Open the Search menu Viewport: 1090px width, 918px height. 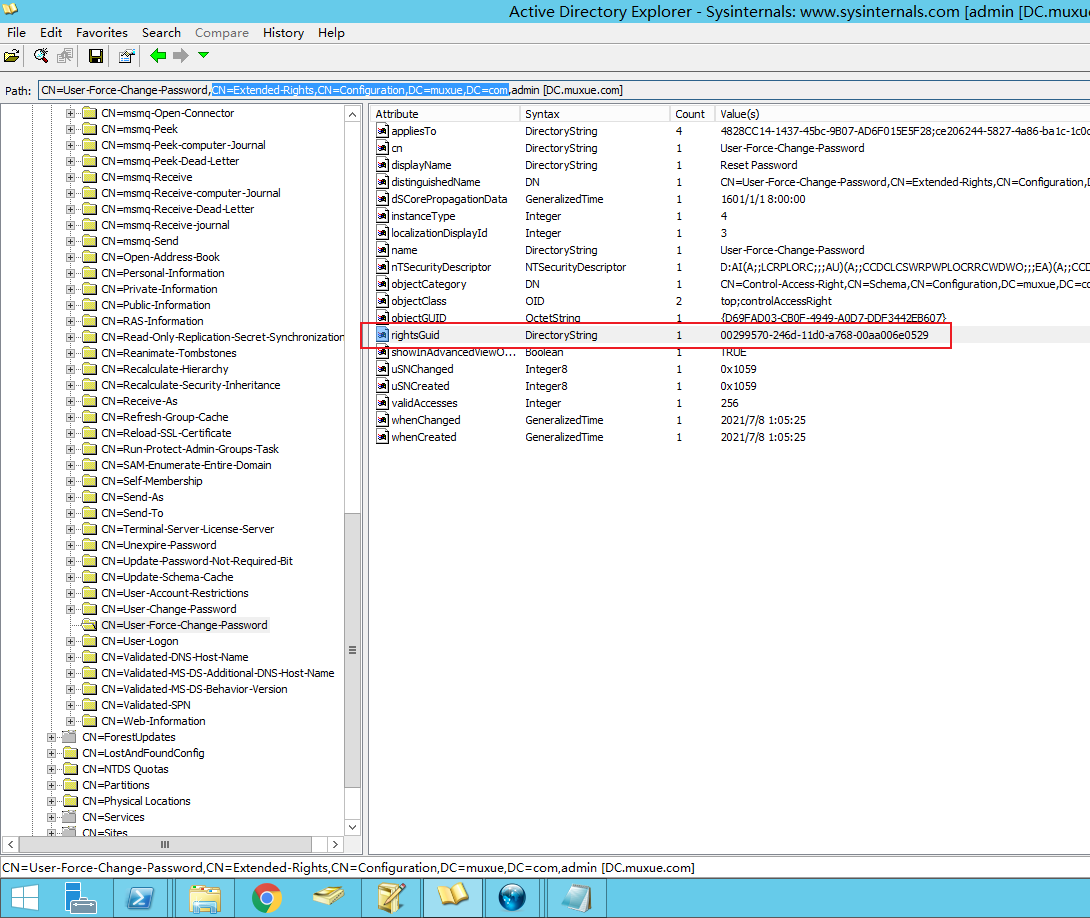(x=161, y=33)
